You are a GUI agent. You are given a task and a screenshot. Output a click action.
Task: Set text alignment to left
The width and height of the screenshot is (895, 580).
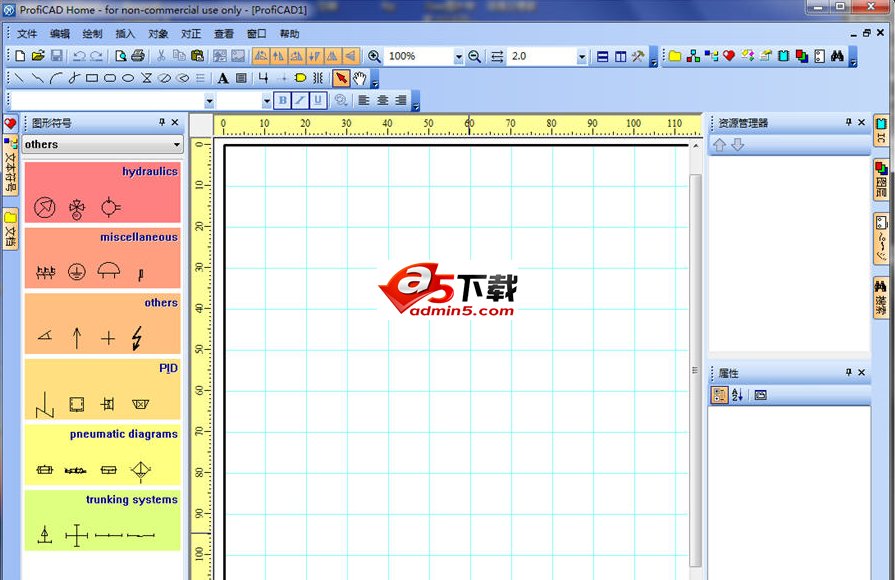(x=364, y=100)
